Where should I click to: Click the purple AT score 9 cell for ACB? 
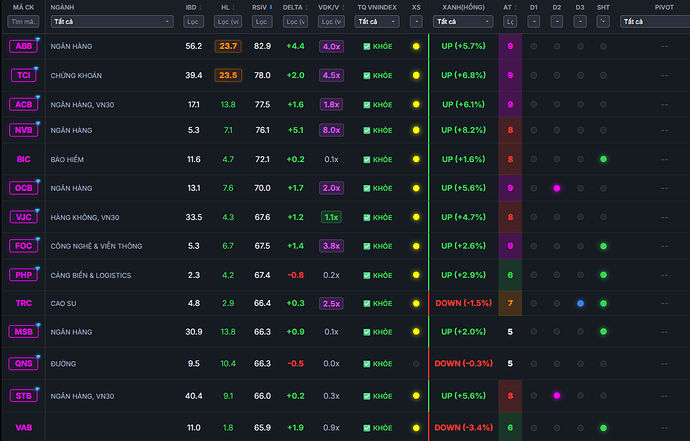[x=510, y=104]
